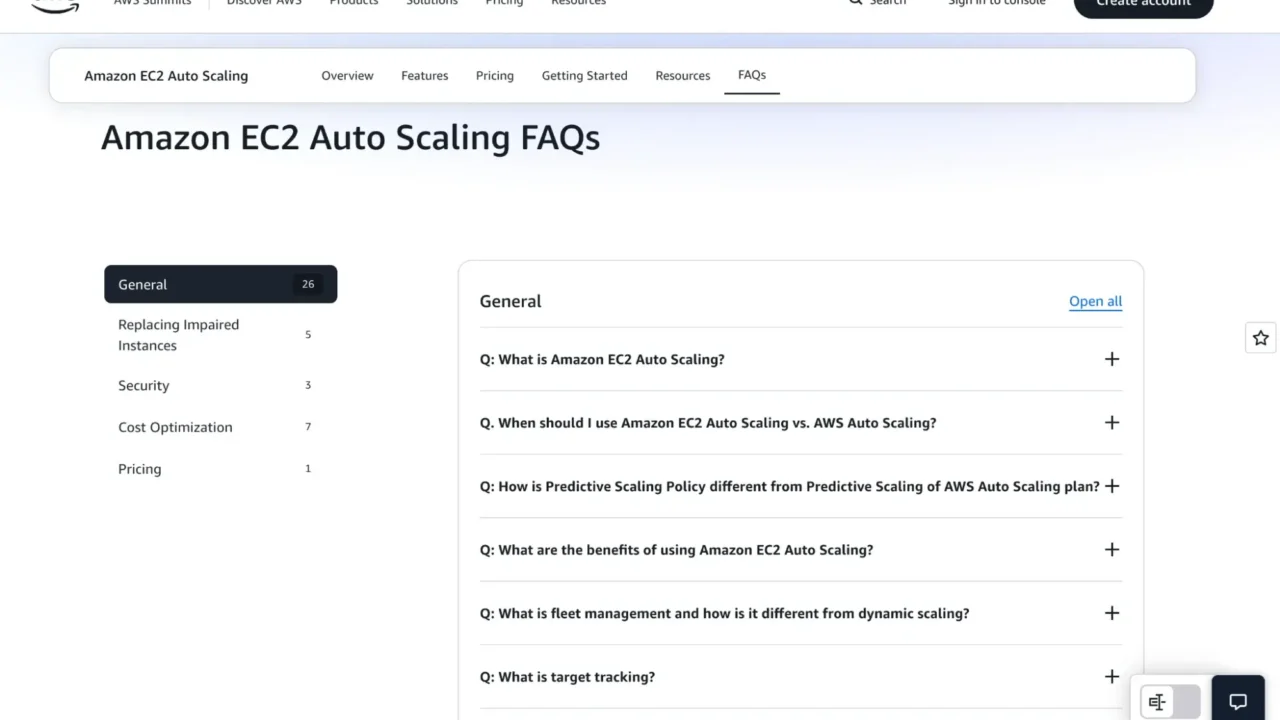
Task: Expand the fleet management question
Action: (x=801, y=613)
